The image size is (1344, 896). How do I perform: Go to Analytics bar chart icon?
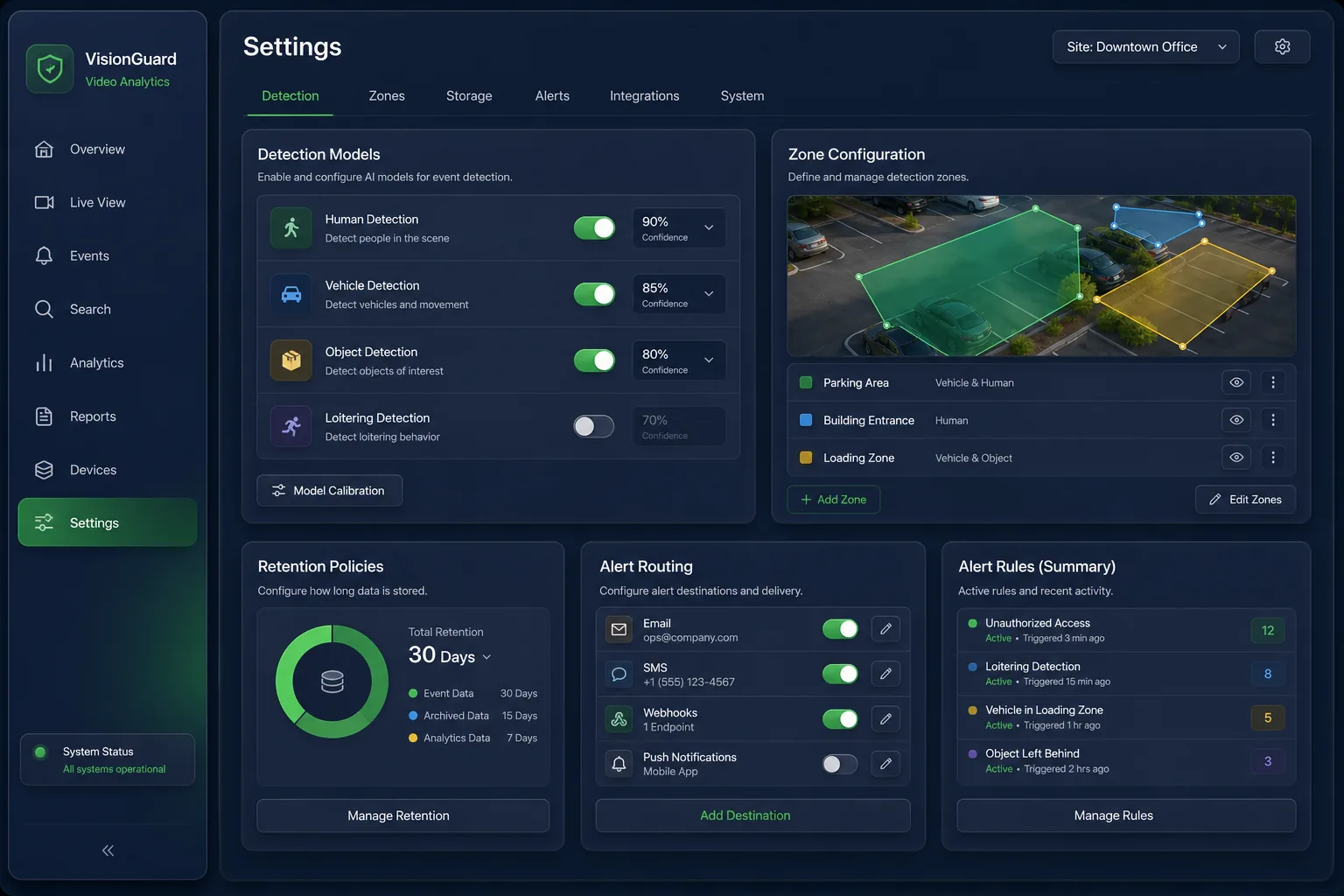(44, 363)
